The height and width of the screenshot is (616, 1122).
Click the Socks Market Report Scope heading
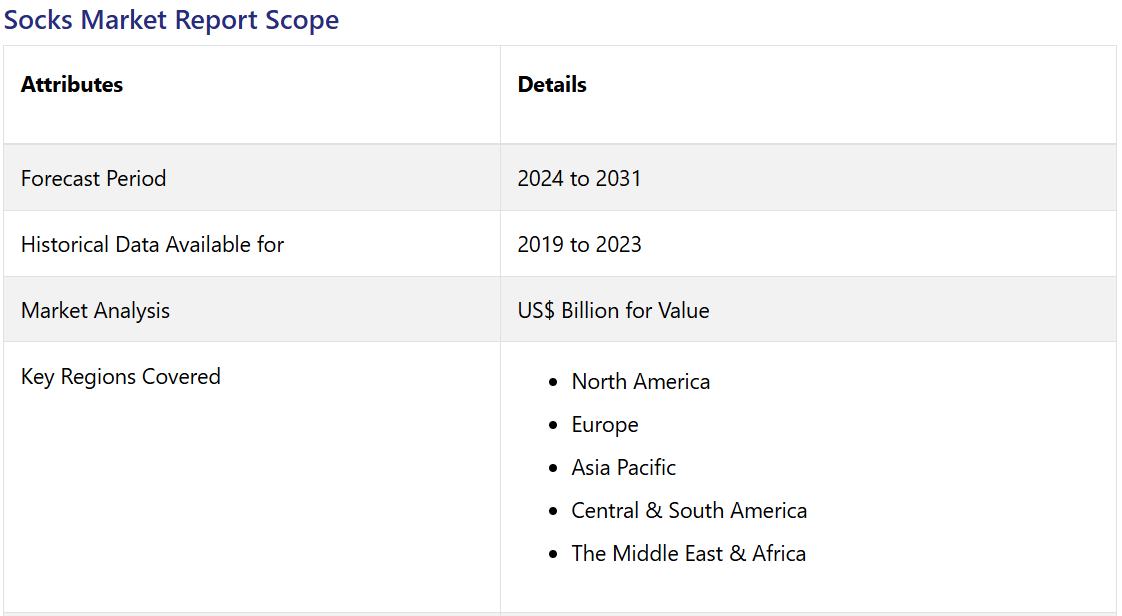pyautogui.click(x=171, y=20)
